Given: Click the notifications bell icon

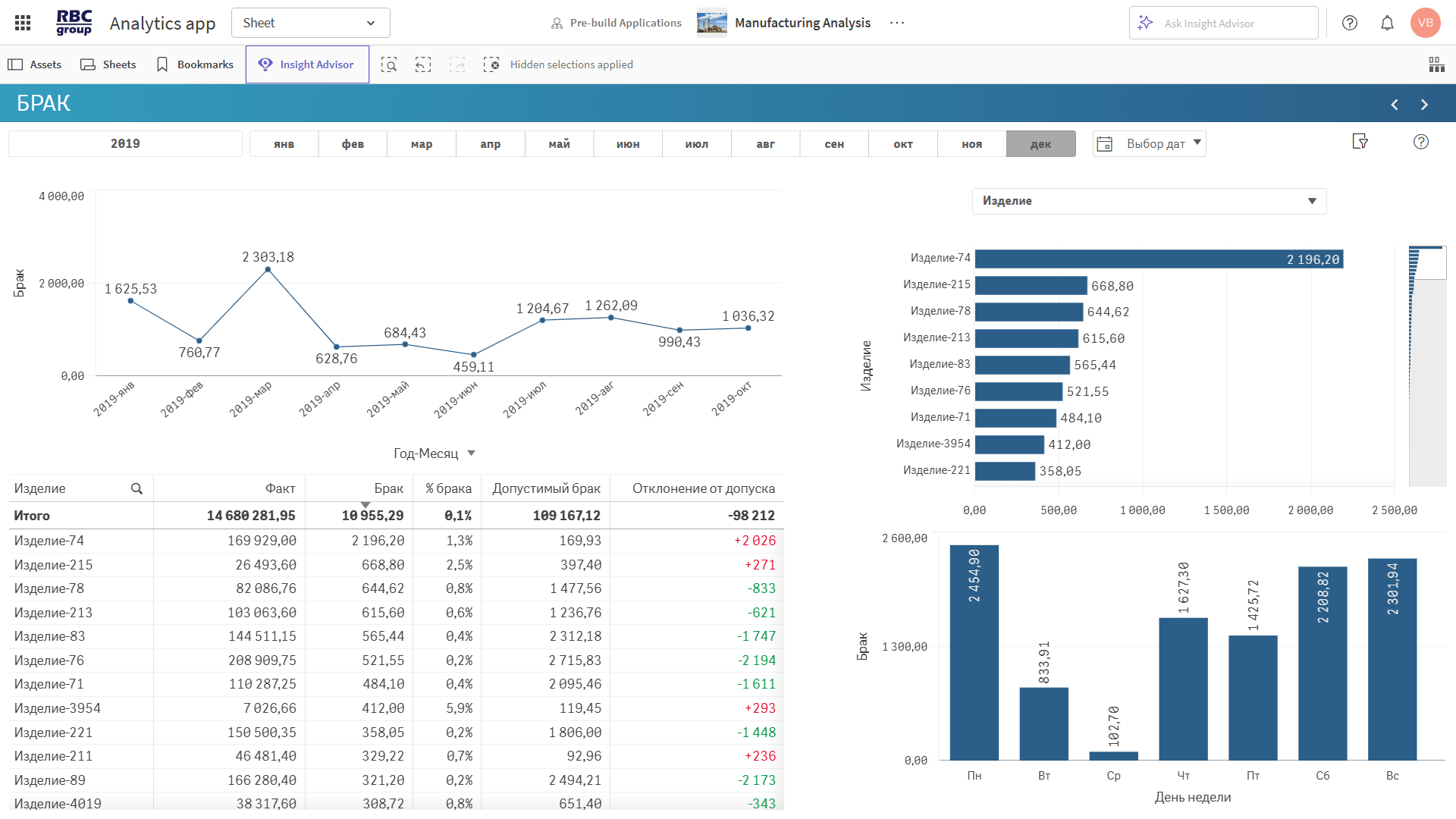Looking at the screenshot, I should coord(1387,23).
